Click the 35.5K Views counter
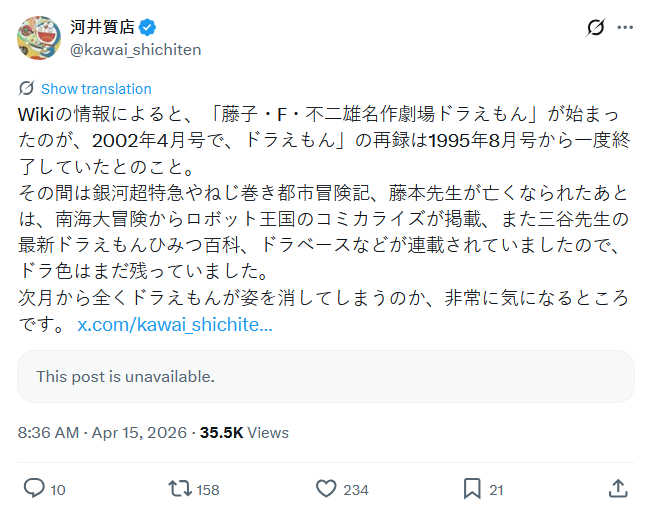653x512 pixels. tap(244, 433)
